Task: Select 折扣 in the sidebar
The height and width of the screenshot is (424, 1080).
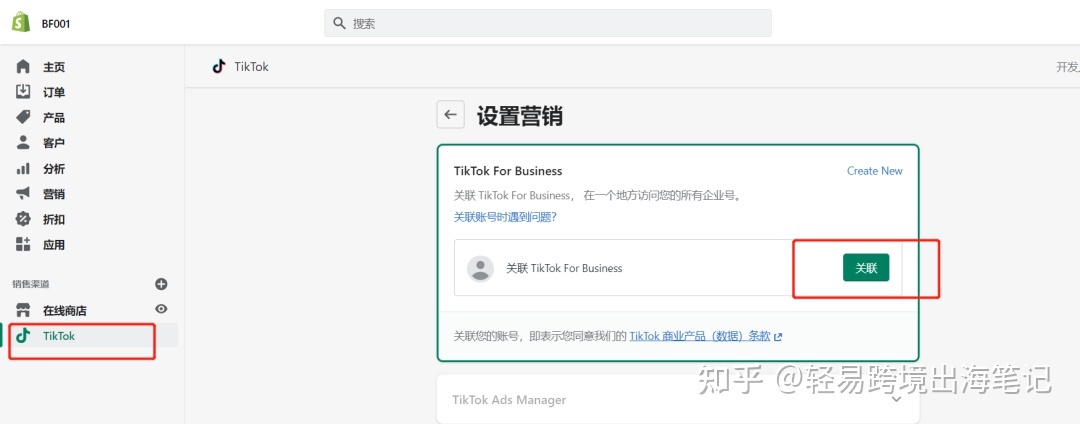Action: pyautogui.click(x=54, y=220)
